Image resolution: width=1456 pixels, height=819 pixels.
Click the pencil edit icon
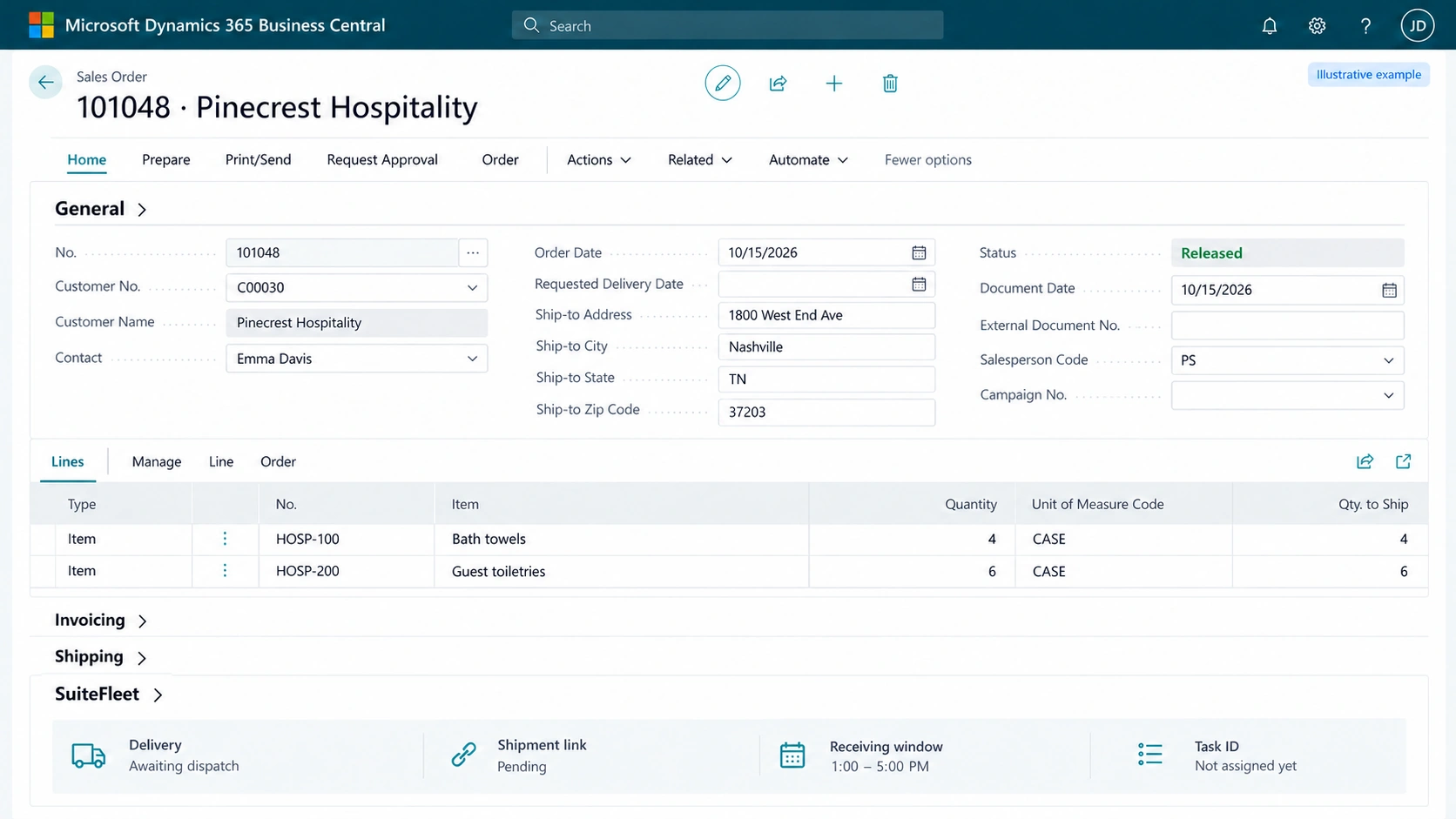click(723, 83)
